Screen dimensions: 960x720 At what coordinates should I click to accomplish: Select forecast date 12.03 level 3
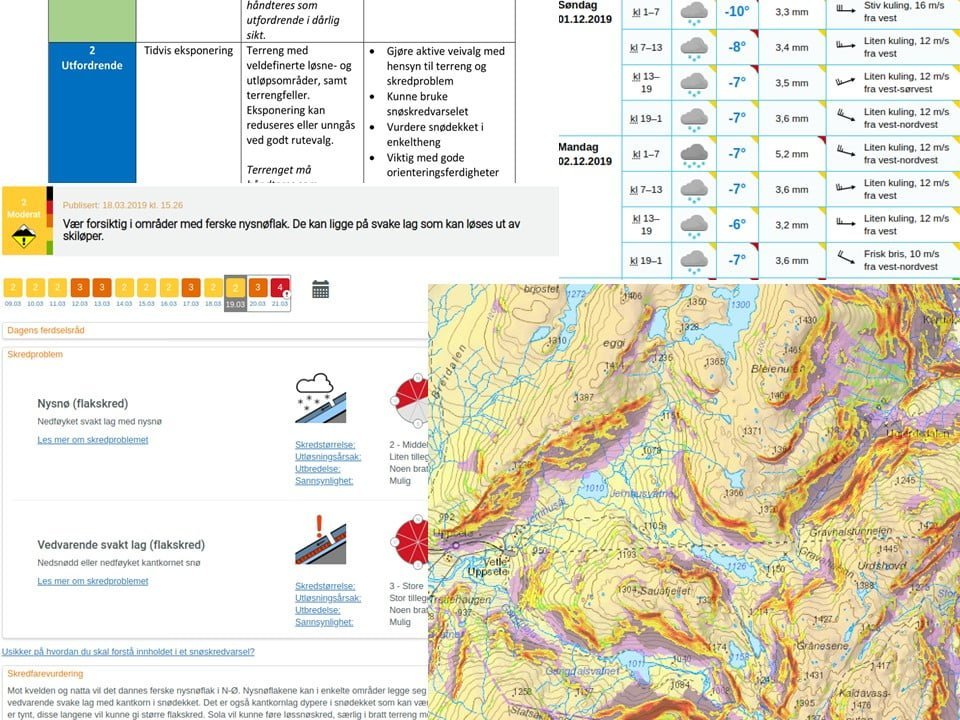[x=80, y=291]
